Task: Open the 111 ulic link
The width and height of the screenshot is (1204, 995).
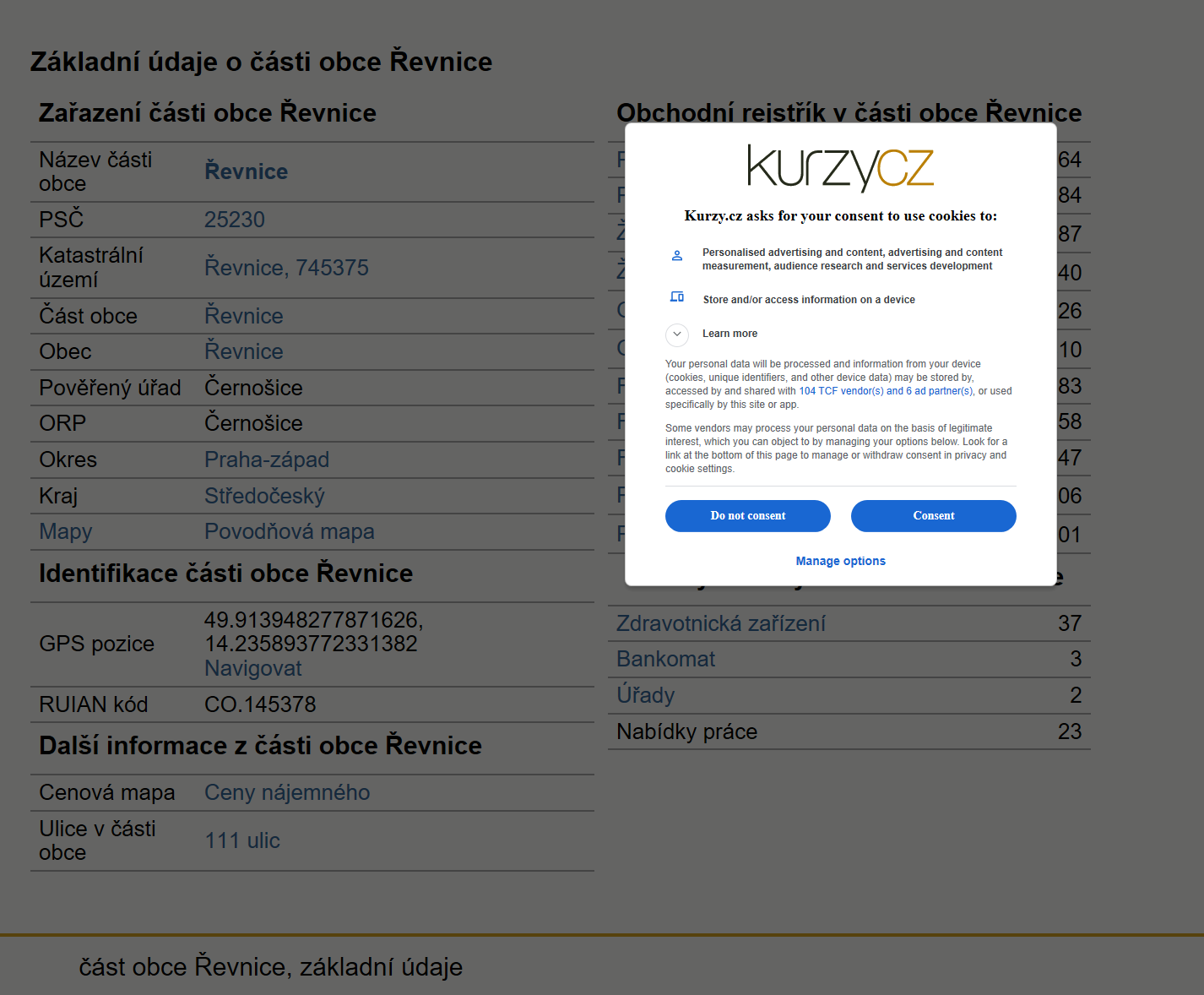Action: (x=242, y=840)
